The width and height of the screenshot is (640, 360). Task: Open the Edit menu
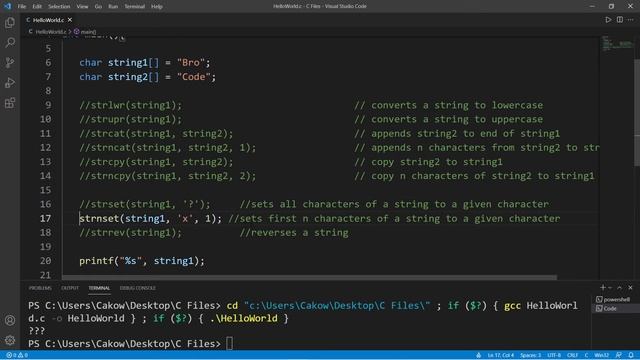click(x=37, y=7)
